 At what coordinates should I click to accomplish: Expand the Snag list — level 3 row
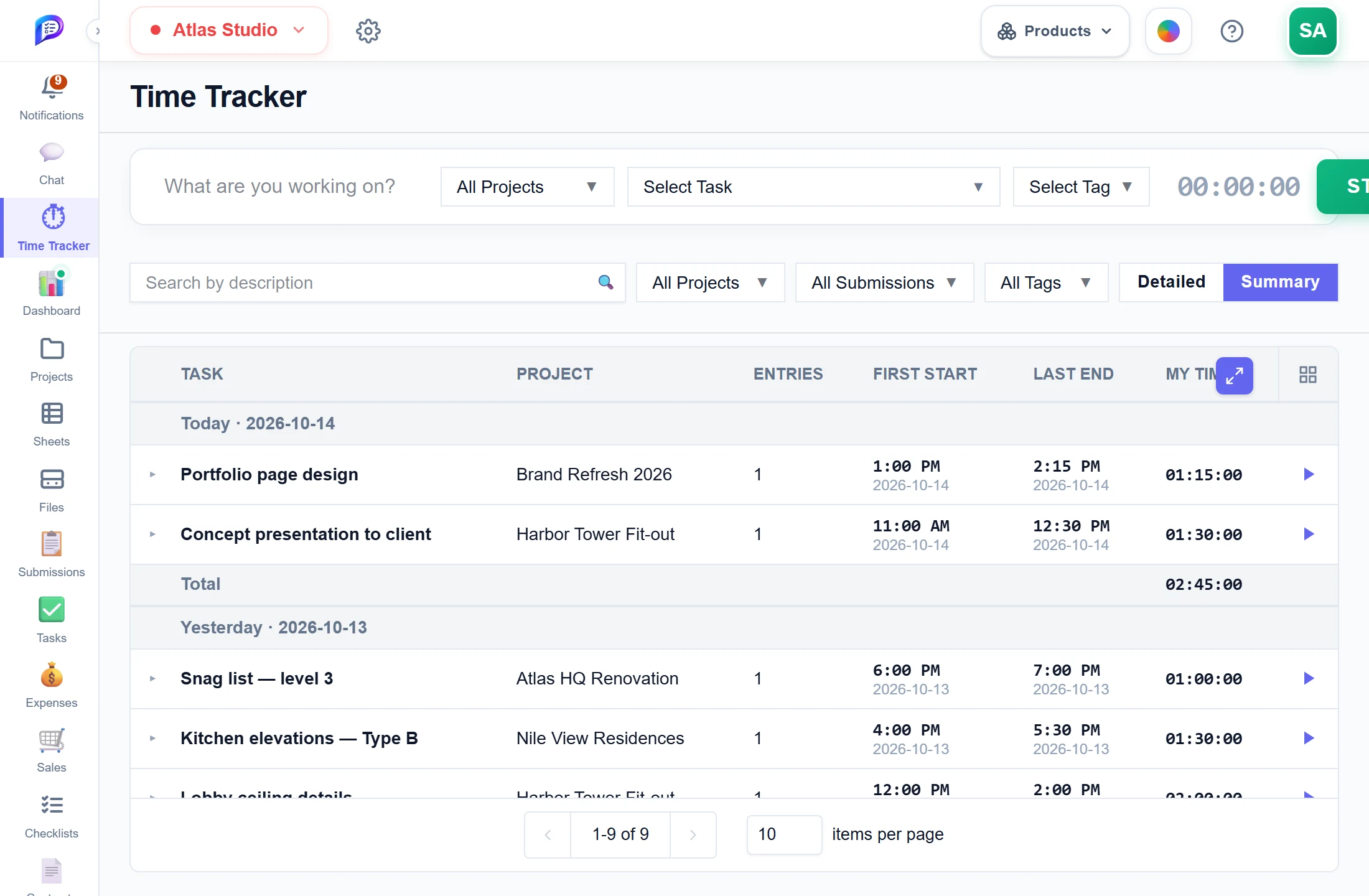coord(152,679)
